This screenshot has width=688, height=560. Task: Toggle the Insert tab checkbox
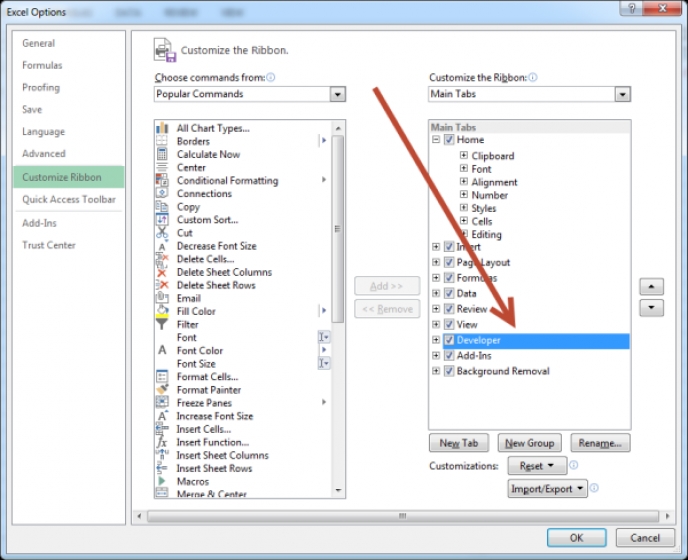(449, 247)
